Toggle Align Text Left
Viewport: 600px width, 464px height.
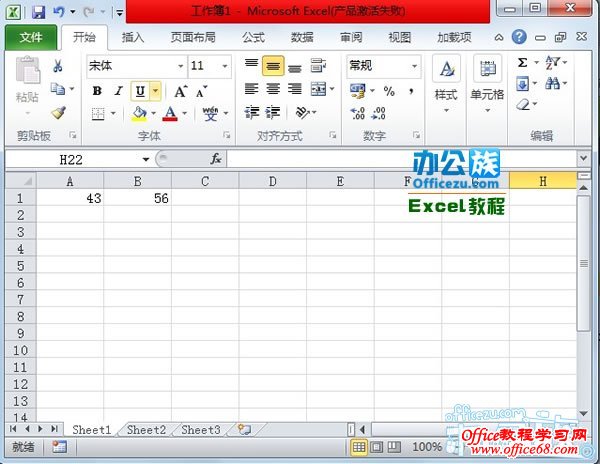[x=251, y=89]
